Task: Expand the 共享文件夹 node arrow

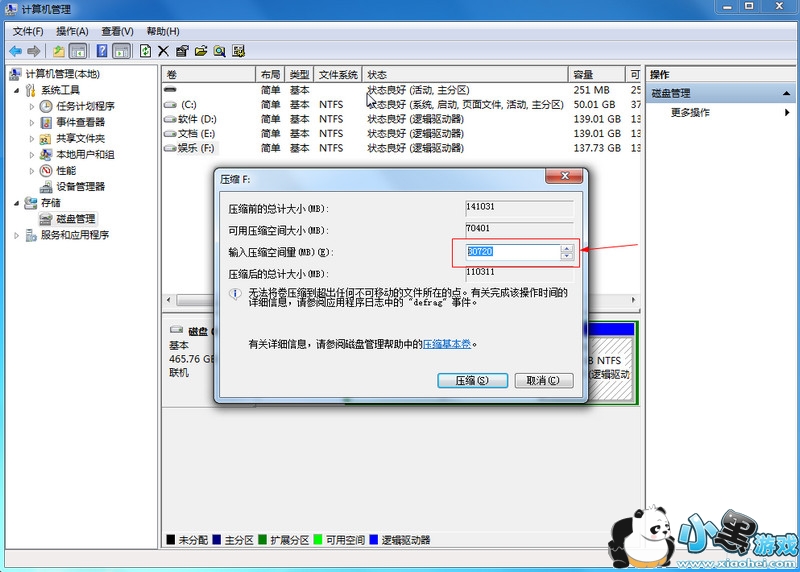Action: pyautogui.click(x=32, y=139)
